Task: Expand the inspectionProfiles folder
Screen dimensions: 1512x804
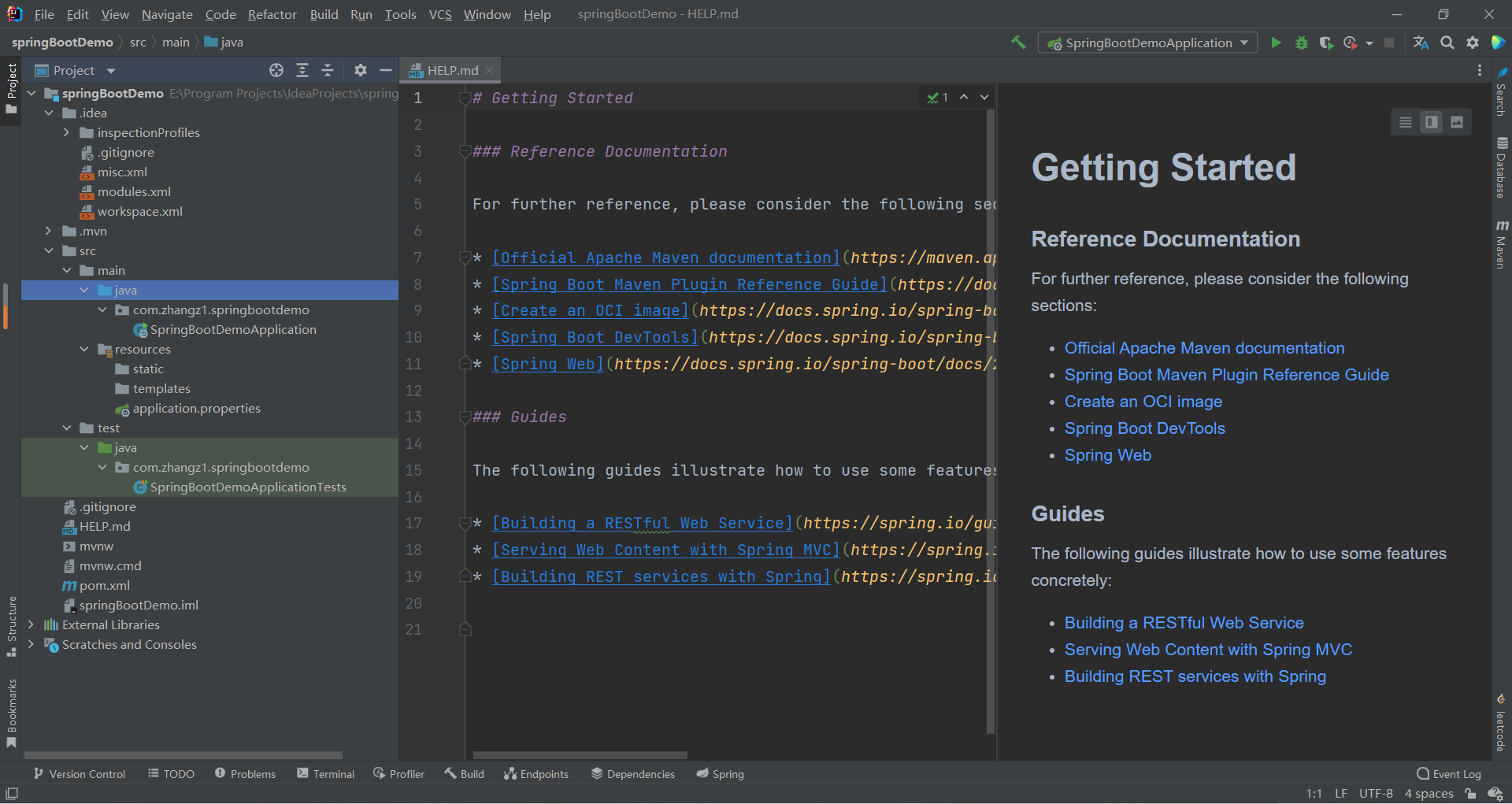Action: tap(67, 132)
